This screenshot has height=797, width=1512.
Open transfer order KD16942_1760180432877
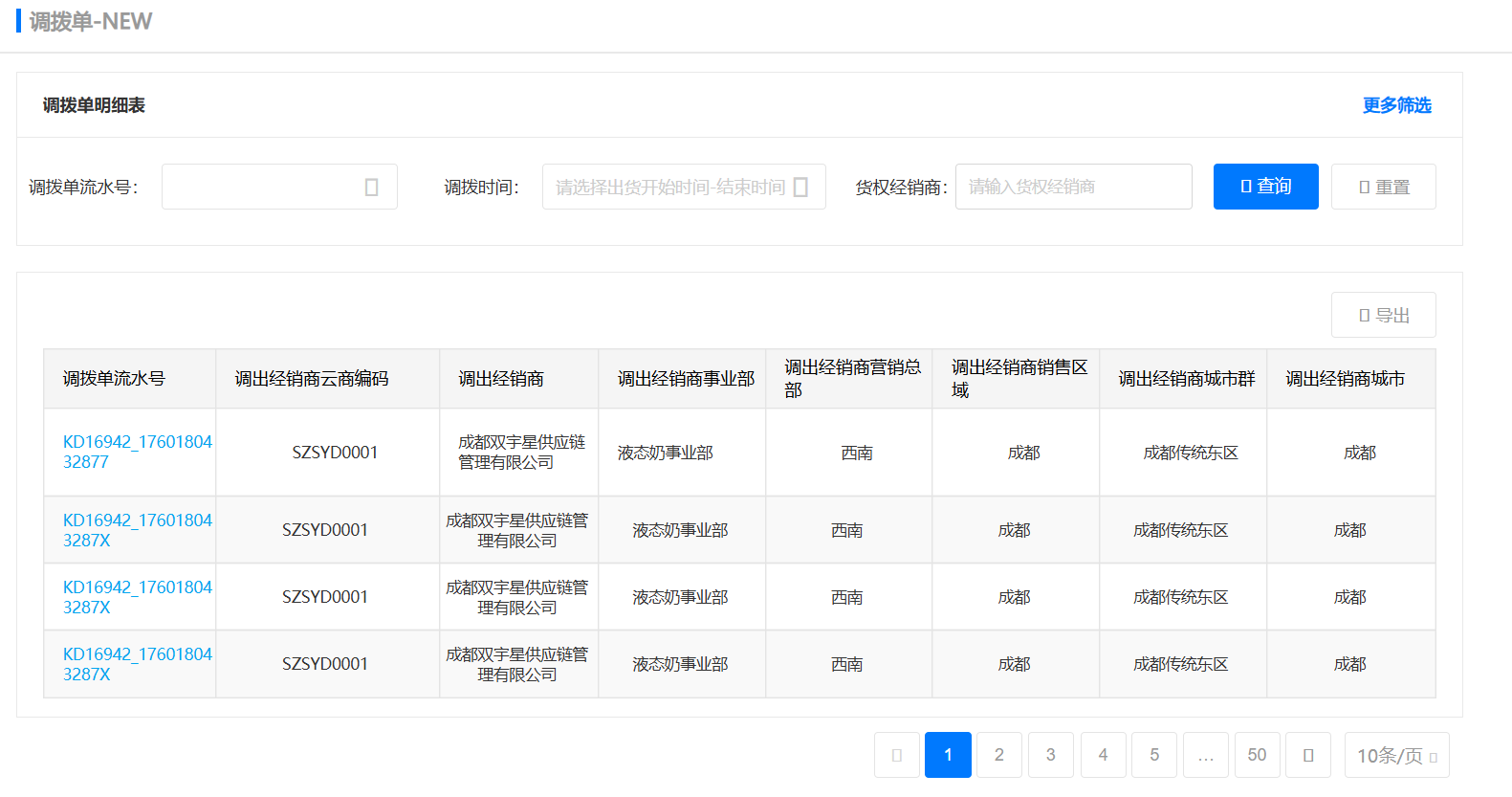tap(138, 452)
